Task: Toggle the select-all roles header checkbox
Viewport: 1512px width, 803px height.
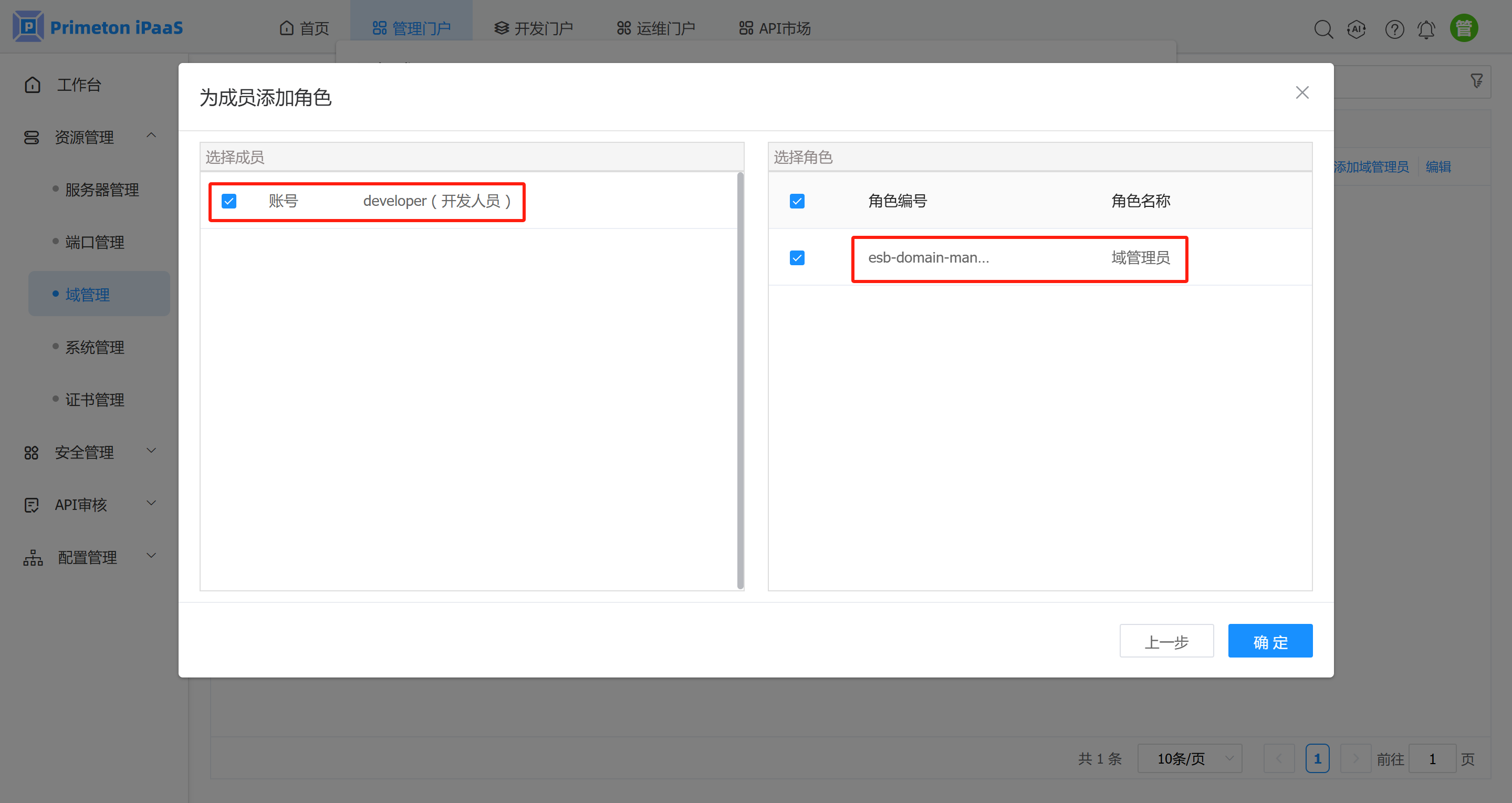Action: 797,201
